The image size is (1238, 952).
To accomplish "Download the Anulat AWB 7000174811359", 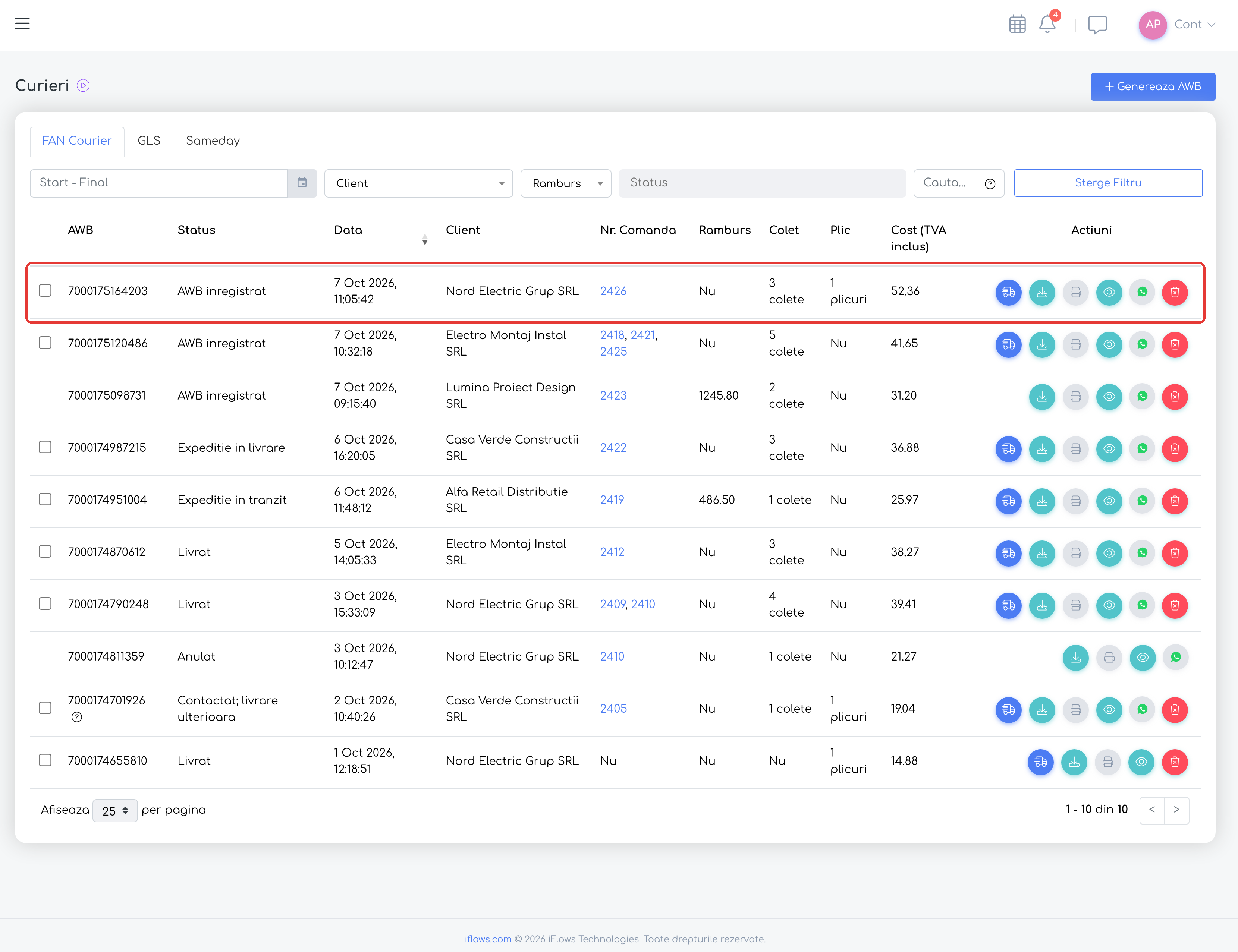I will [1075, 657].
